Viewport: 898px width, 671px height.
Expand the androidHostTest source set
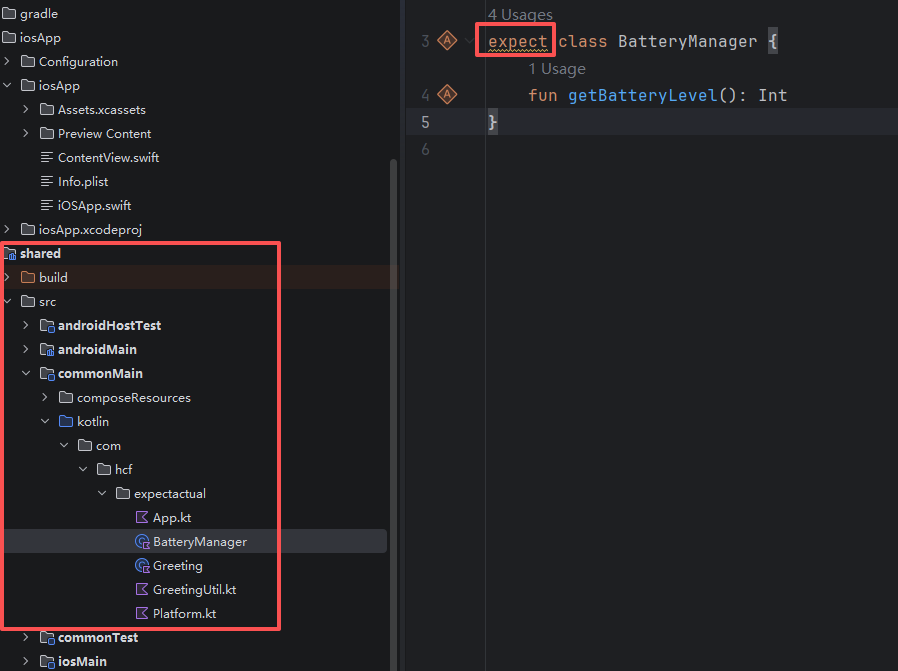pos(26,325)
